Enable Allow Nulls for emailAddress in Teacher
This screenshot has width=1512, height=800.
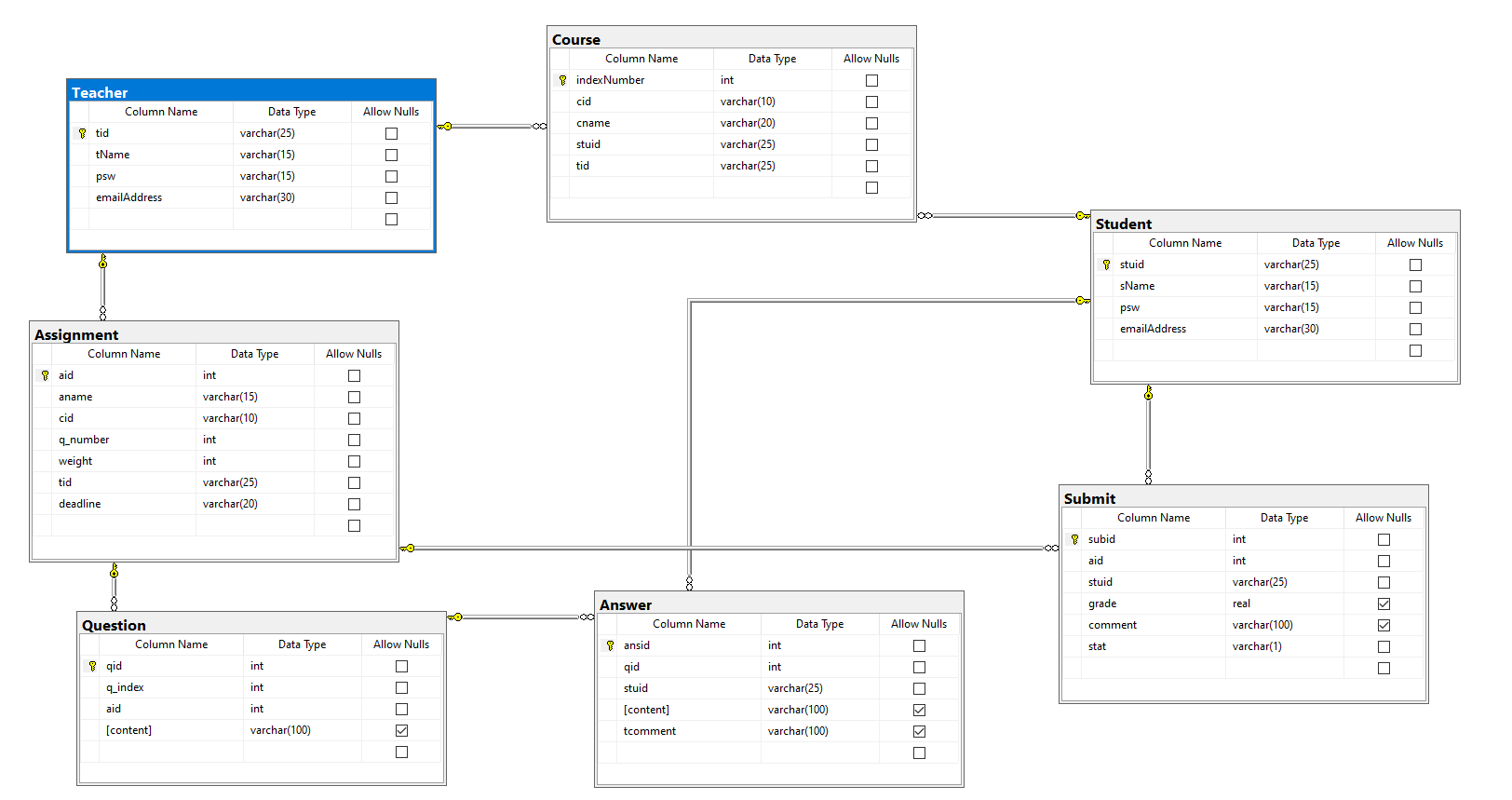coord(391,197)
